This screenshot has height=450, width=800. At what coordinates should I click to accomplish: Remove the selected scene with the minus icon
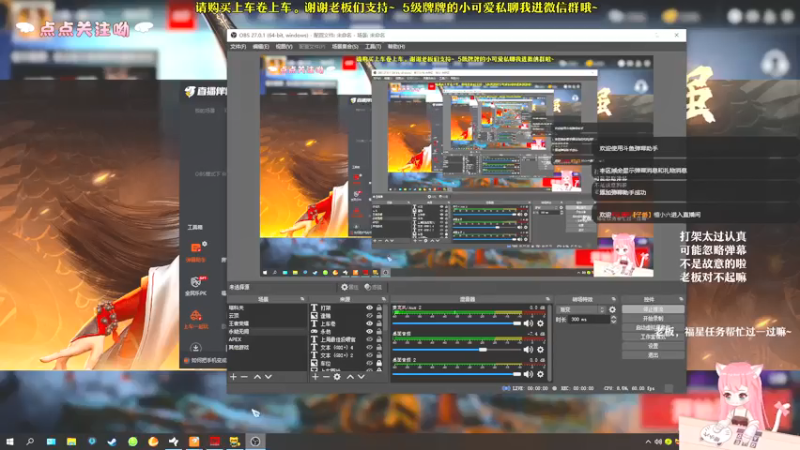coord(244,377)
